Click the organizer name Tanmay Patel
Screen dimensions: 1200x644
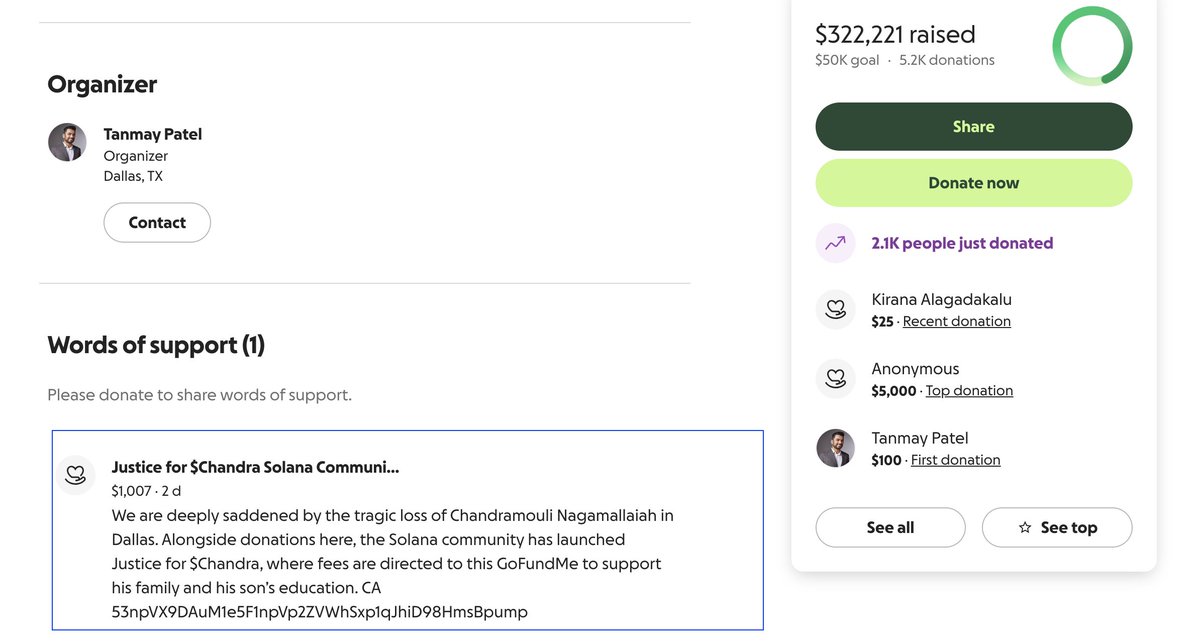pyautogui.click(x=153, y=134)
